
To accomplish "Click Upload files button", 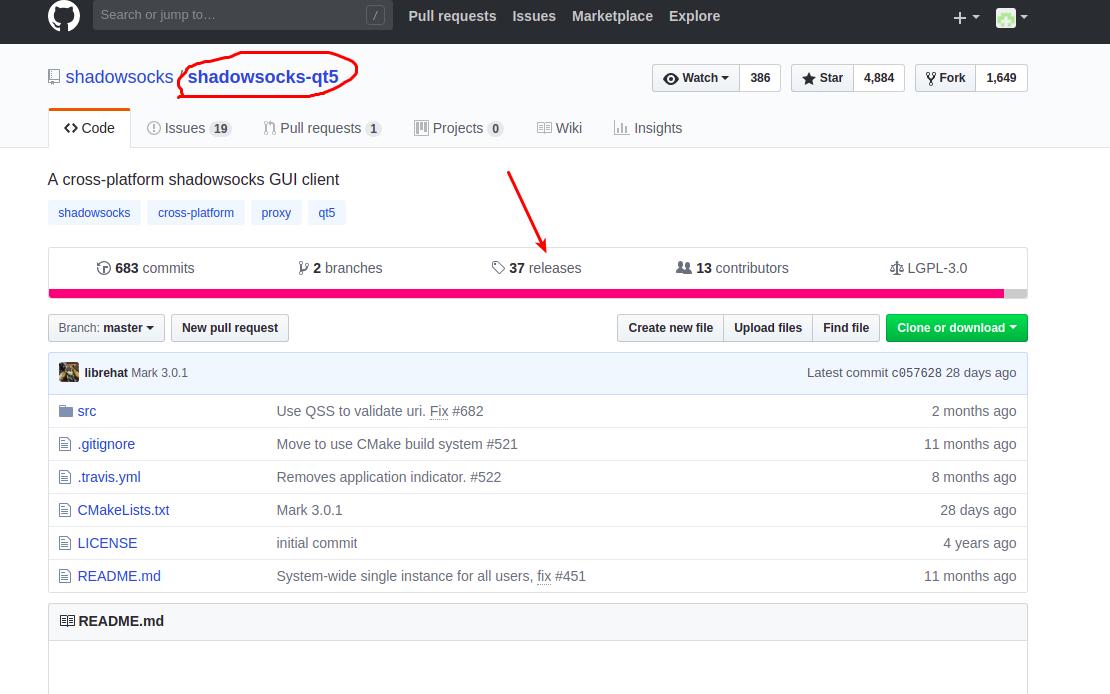I will [768, 328].
